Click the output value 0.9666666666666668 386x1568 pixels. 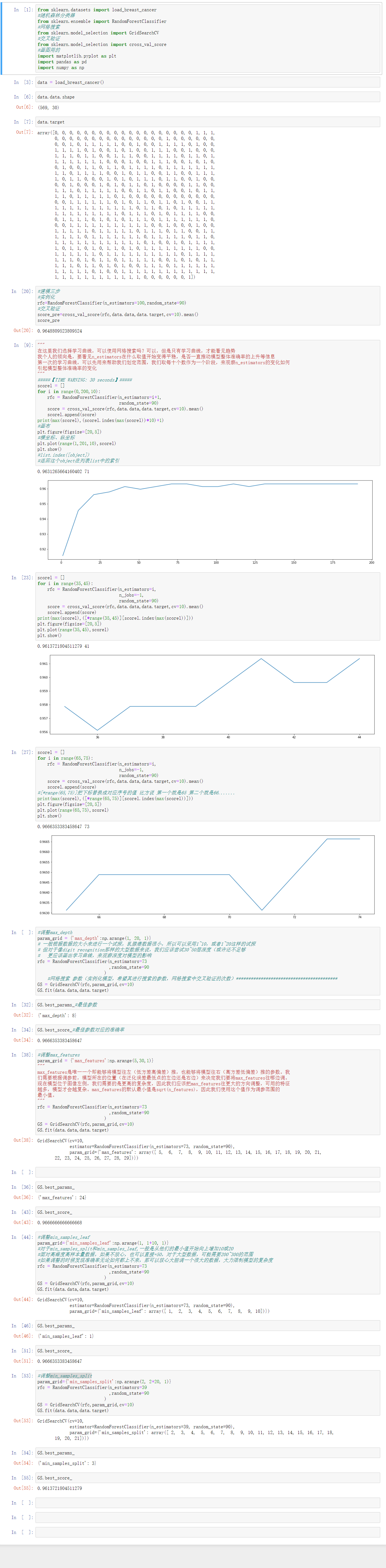tap(60, 1222)
